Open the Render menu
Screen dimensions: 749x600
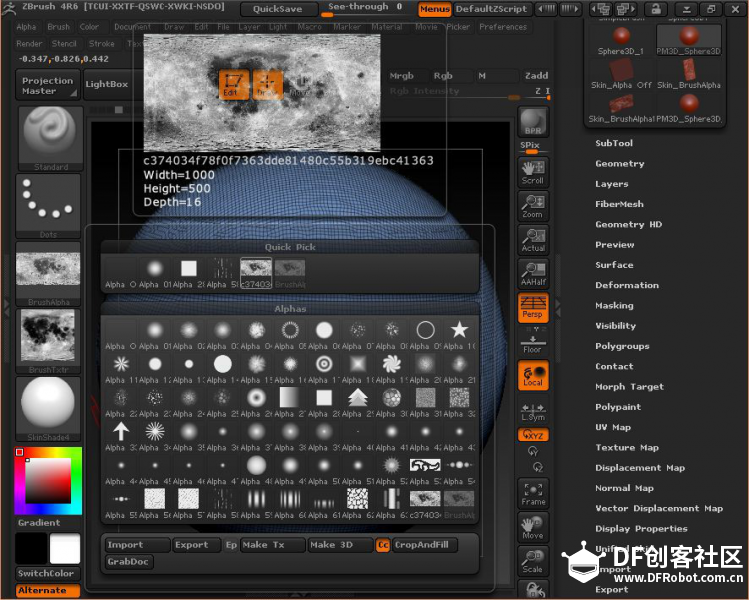(x=29, y=43)
